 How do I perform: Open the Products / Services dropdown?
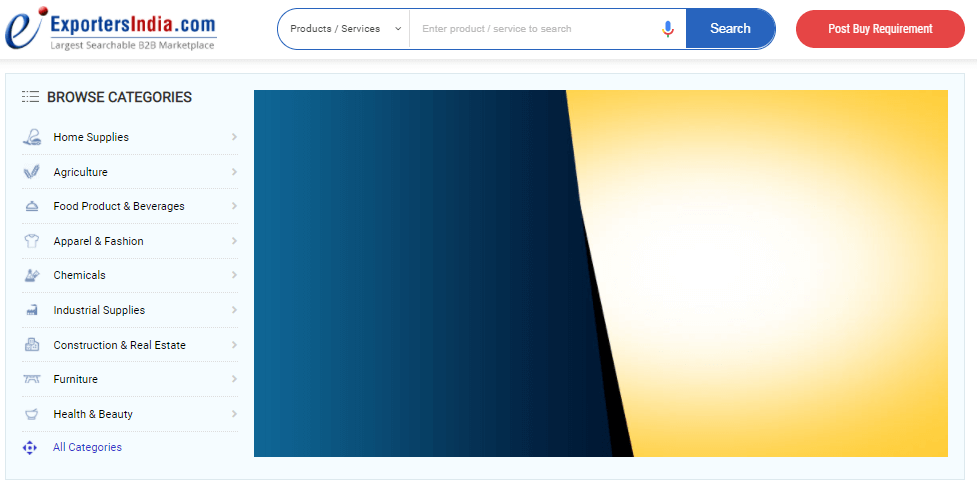click(345, 29)
